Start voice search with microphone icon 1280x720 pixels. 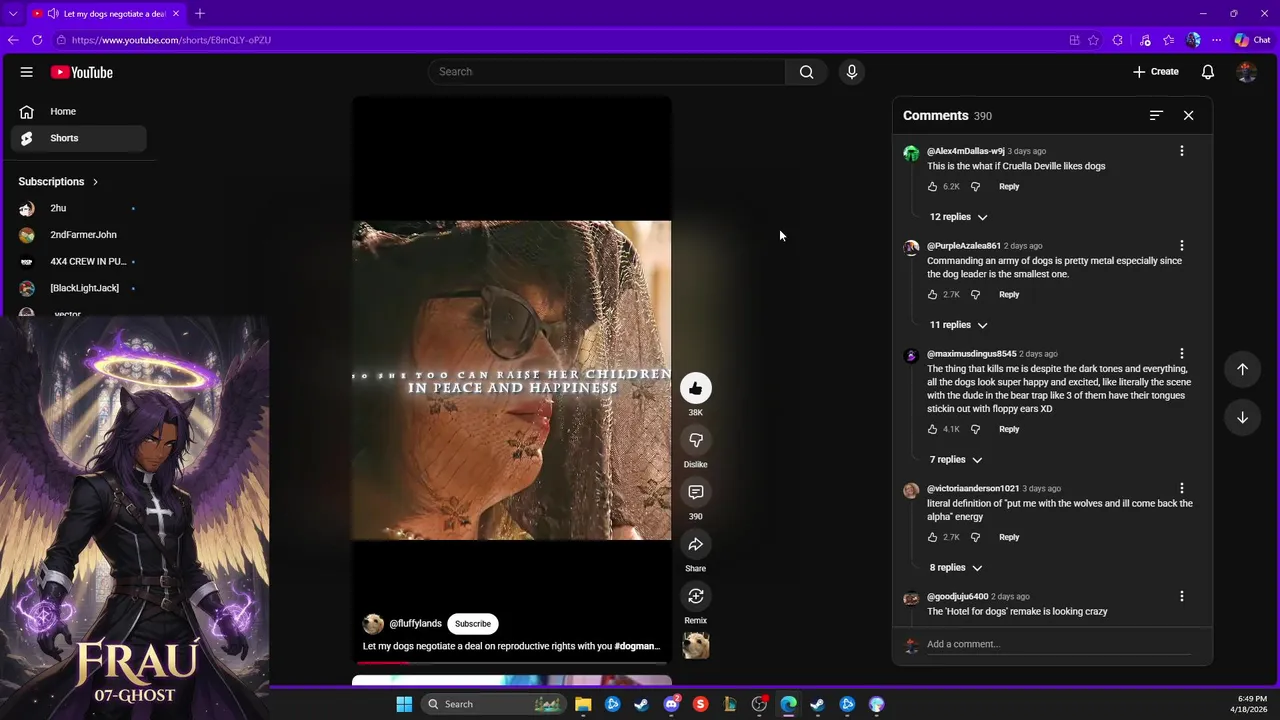pyautogui.click(x=852, y=72)
